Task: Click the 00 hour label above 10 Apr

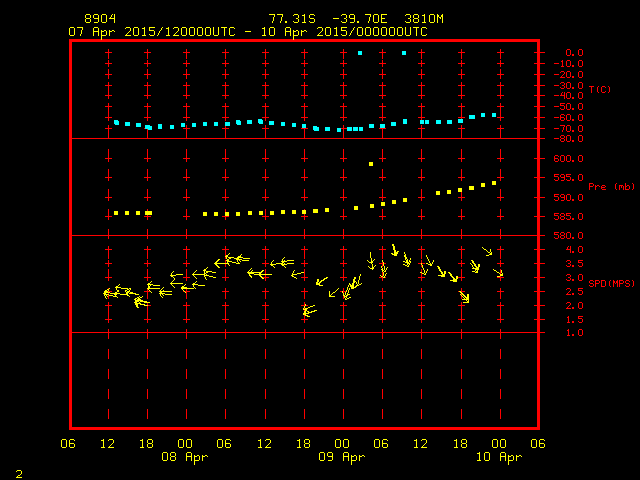Action: (x=499, y=444)
